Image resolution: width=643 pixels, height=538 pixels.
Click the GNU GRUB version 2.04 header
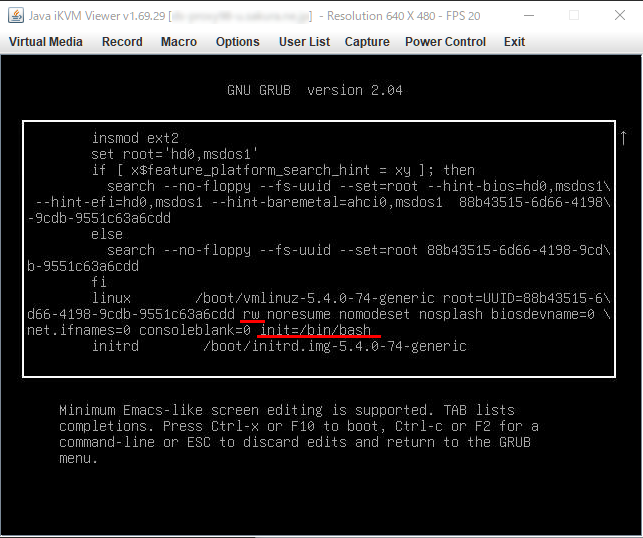click(x=315, y=90)
